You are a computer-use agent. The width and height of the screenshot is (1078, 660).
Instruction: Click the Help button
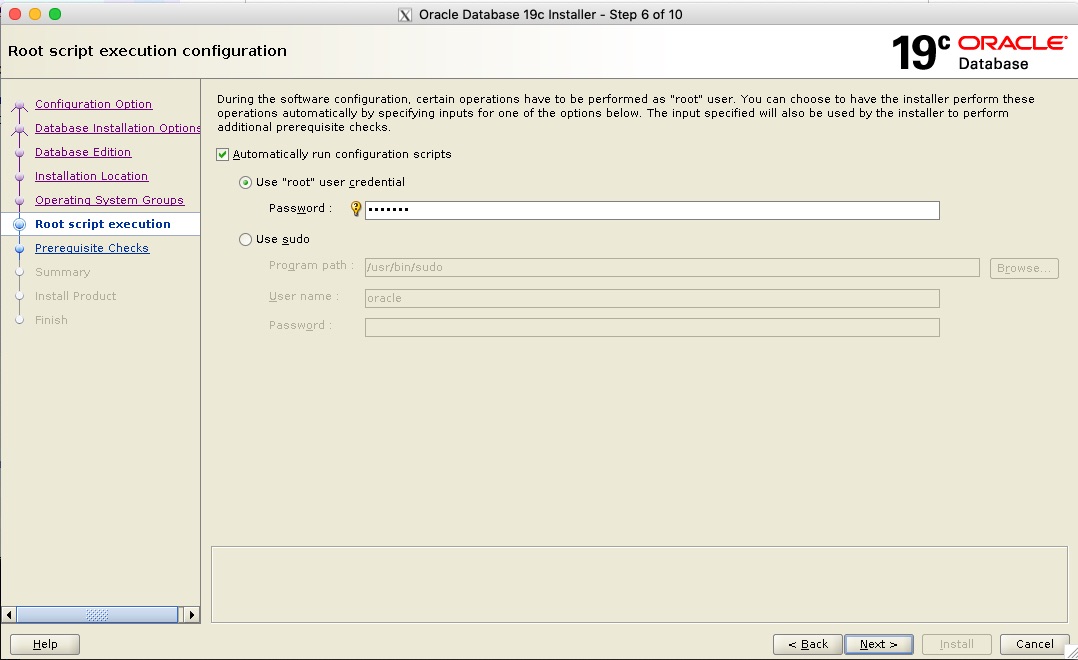(45, 644)
